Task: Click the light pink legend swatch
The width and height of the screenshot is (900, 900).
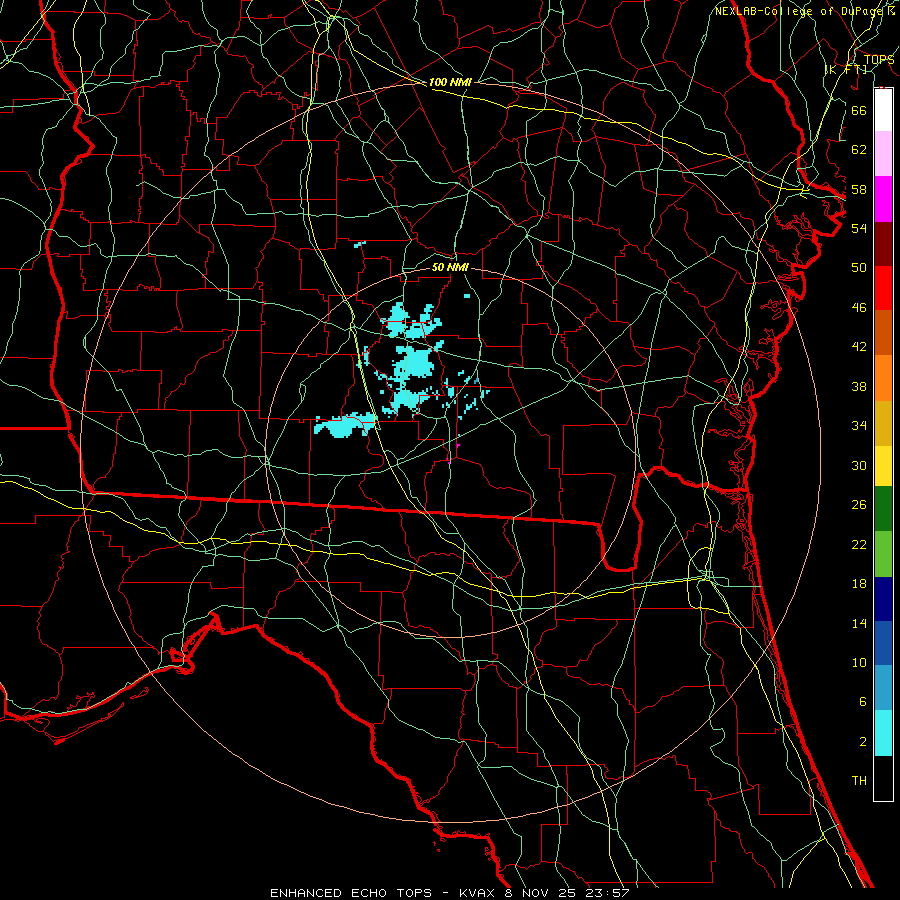Action: [883, 153]
